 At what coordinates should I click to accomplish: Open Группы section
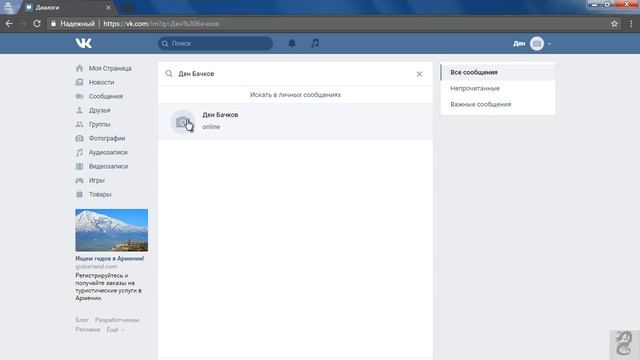100,124
